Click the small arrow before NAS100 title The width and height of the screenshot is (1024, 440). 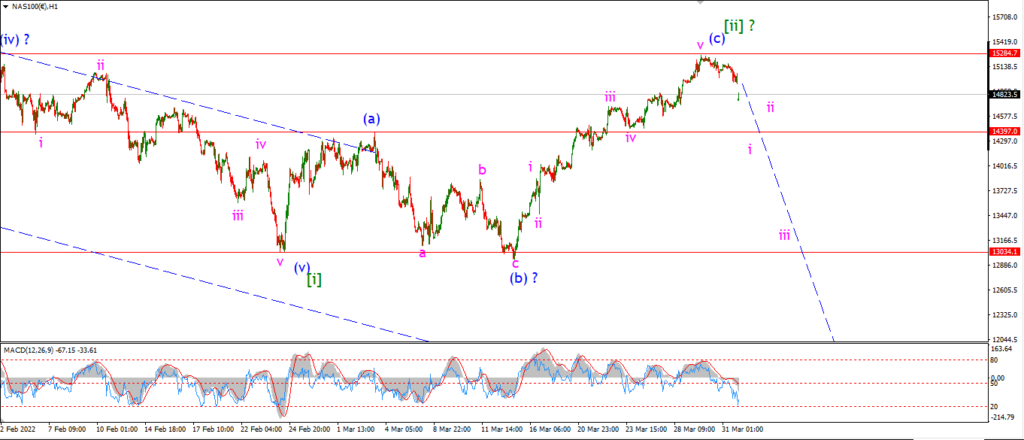point(6,6)
